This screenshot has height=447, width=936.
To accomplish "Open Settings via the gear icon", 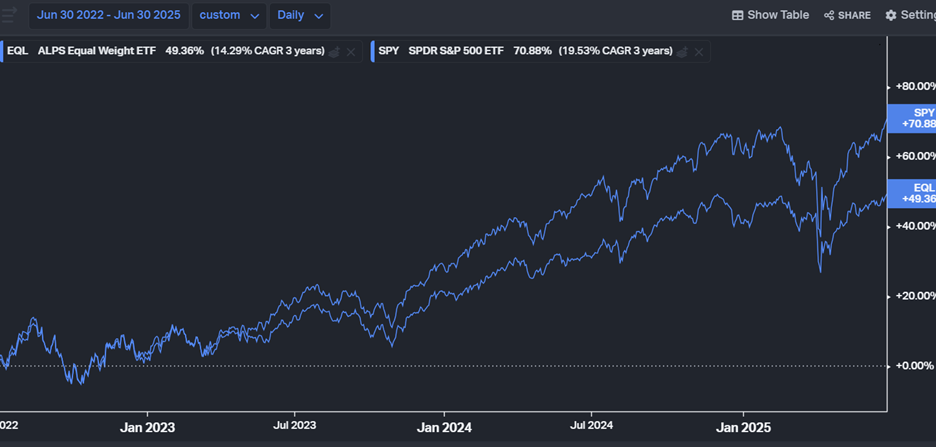I will click(891, 16).
